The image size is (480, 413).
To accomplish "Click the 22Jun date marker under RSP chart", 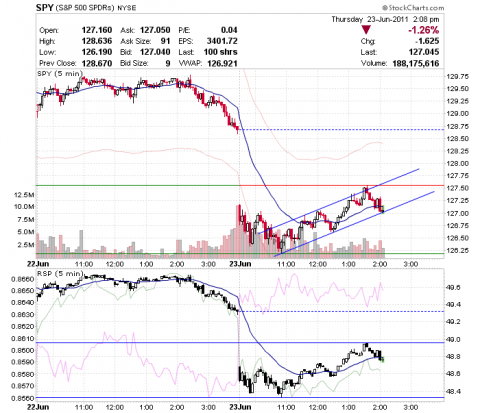I will [38, 407].
